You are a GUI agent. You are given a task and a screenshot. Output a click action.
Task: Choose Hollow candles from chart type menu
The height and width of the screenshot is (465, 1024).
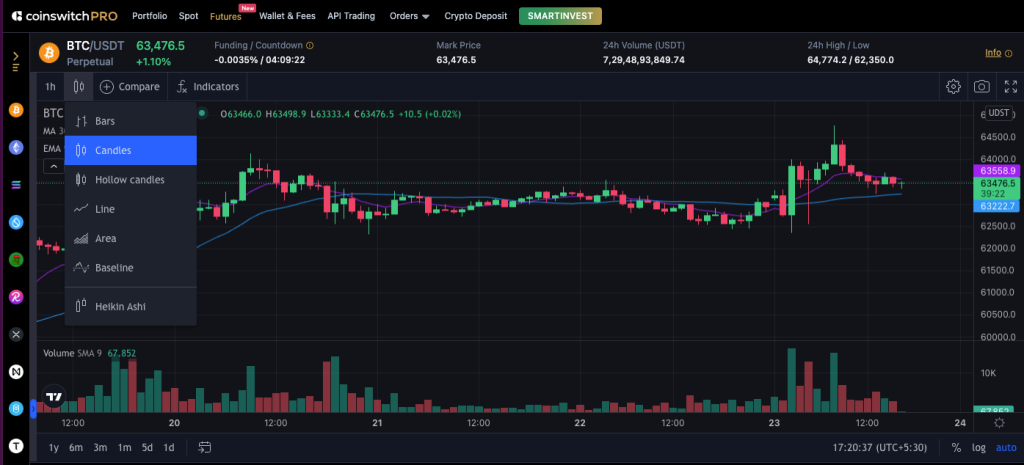129,180
